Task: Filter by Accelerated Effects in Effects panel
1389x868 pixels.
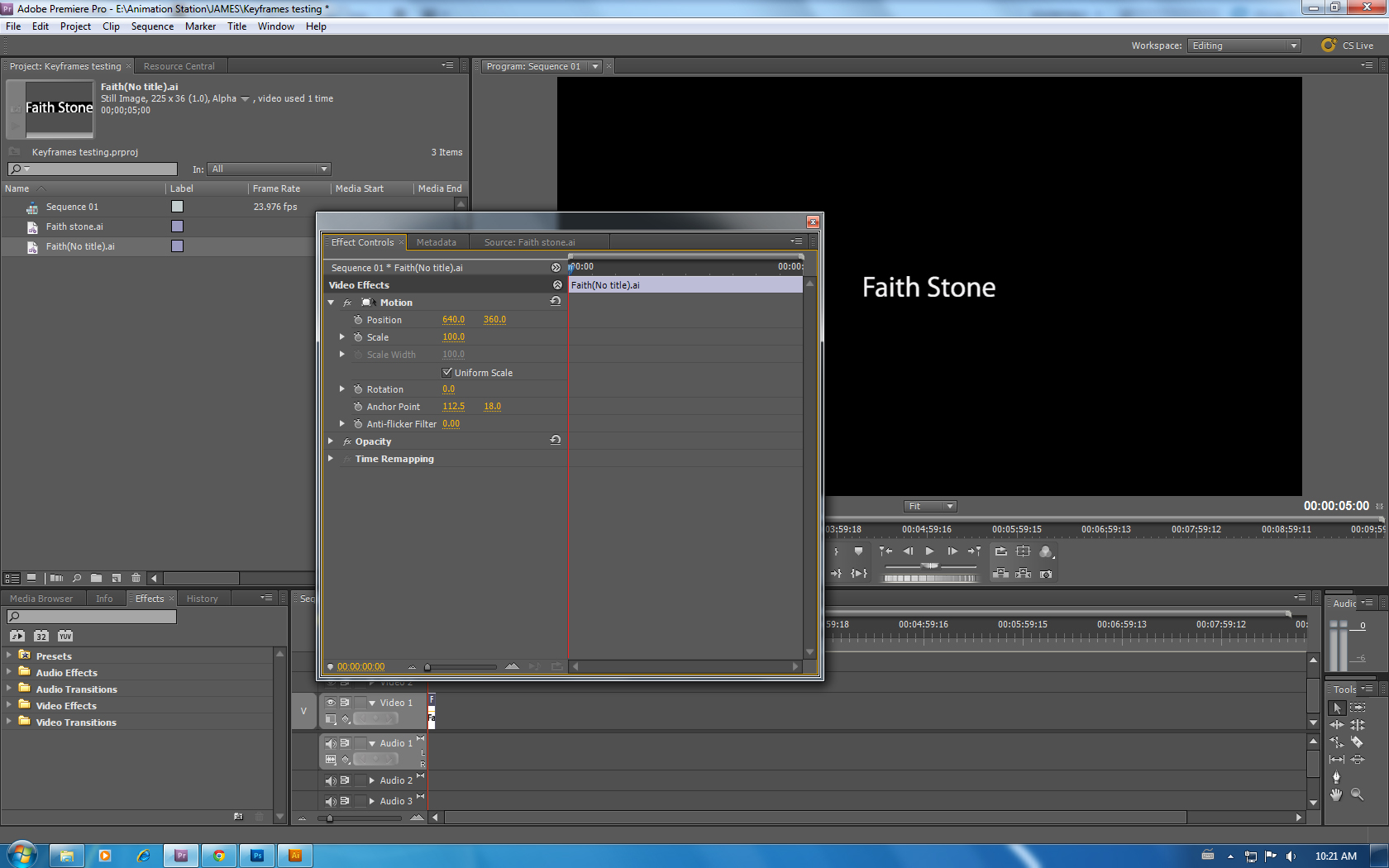Action: click(x=17, y=636)
